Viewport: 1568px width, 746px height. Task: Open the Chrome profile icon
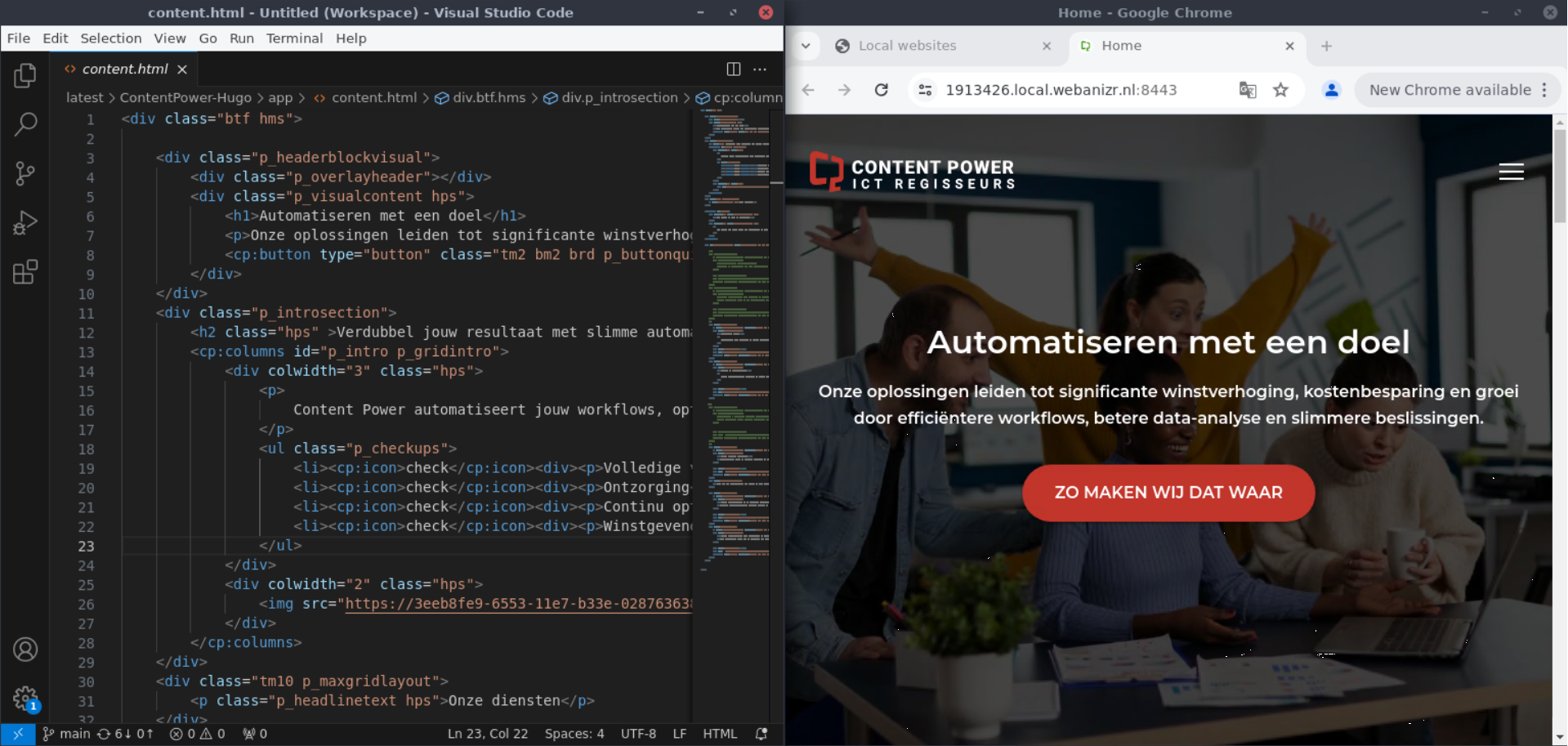(x=1331, y=90)
